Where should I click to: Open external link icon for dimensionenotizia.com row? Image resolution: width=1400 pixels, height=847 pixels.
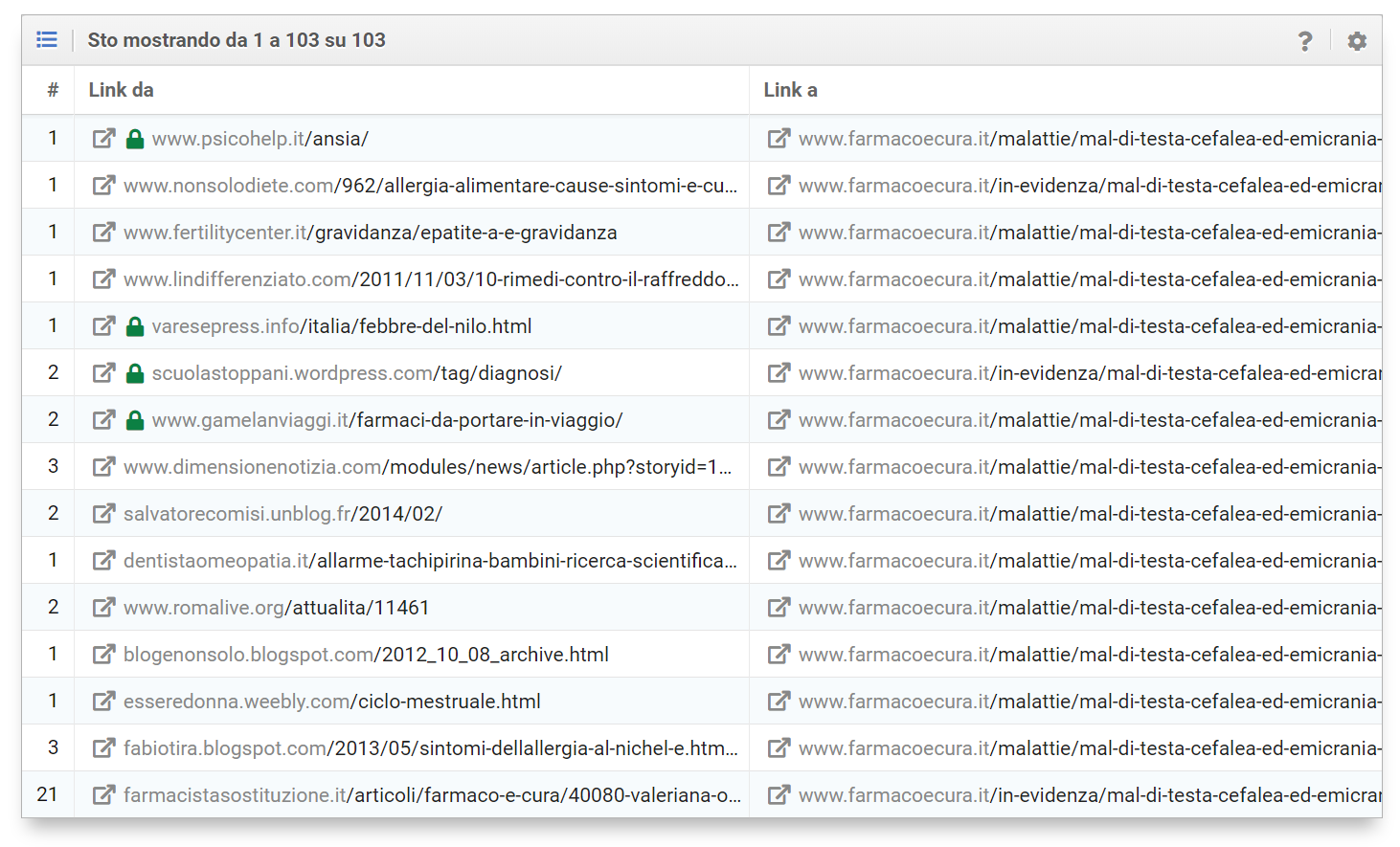tap(103, 466)
